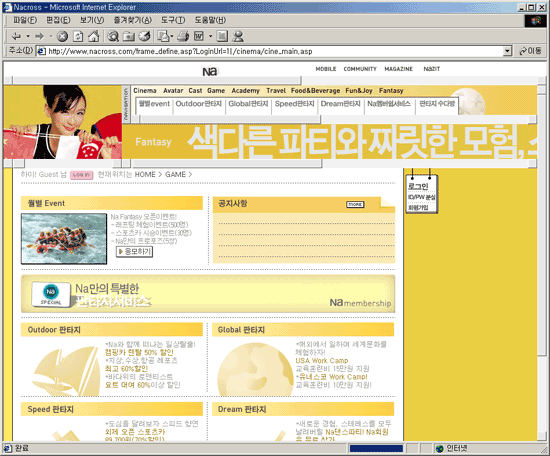Image resolution: width=550 pixels, height=456 pixels.
Task: Select the Cinema navigation item
Action: click(145, 91)
